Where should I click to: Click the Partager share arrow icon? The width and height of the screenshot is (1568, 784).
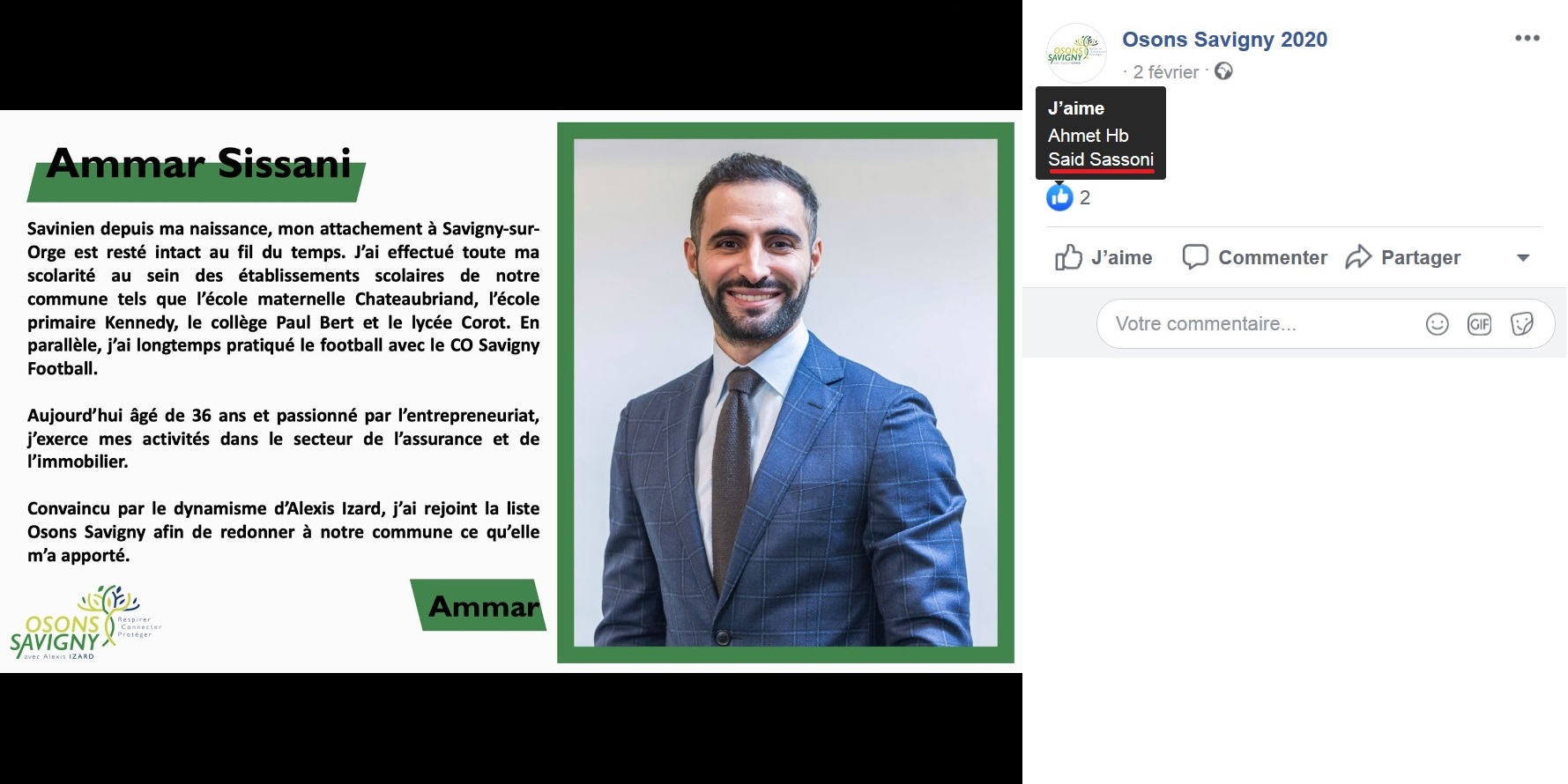click(x=1358, y=257)
